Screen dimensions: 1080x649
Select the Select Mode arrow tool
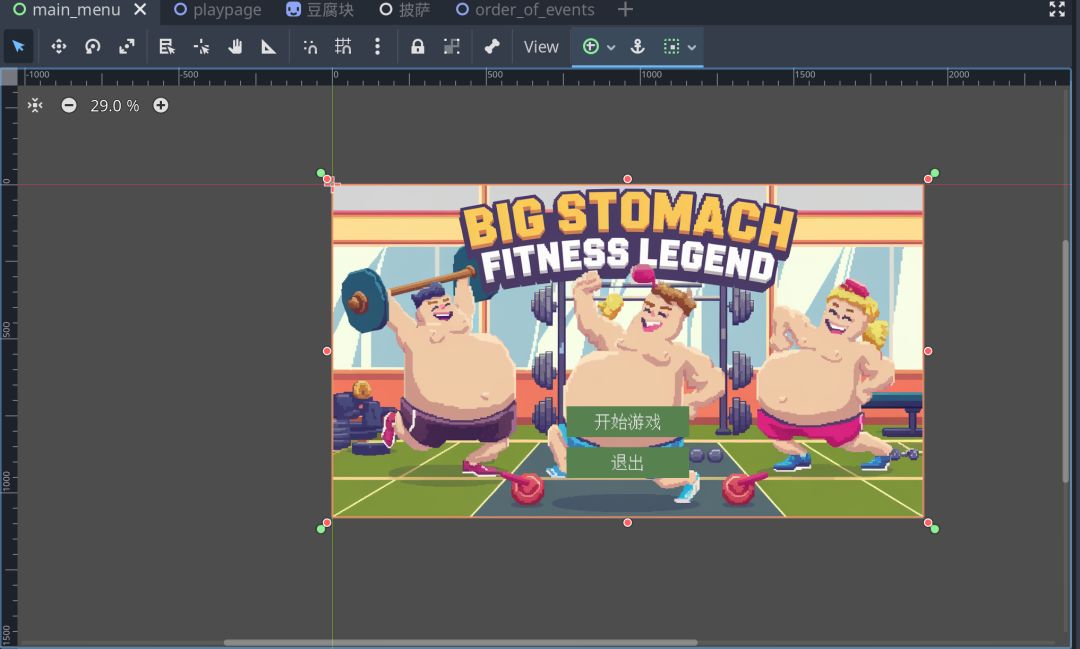point(18,47)
